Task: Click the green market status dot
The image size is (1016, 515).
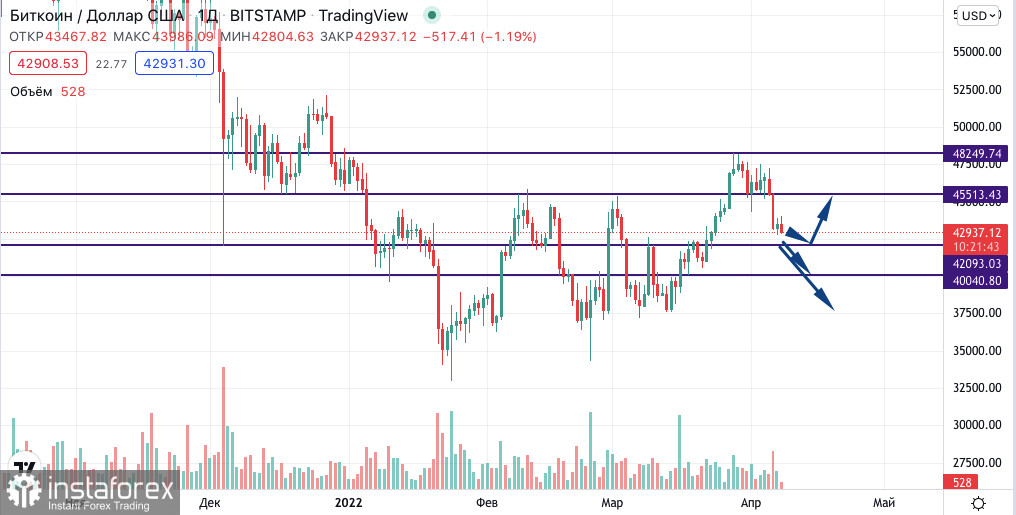Action: pyautogui.click(x=431, y=16)
